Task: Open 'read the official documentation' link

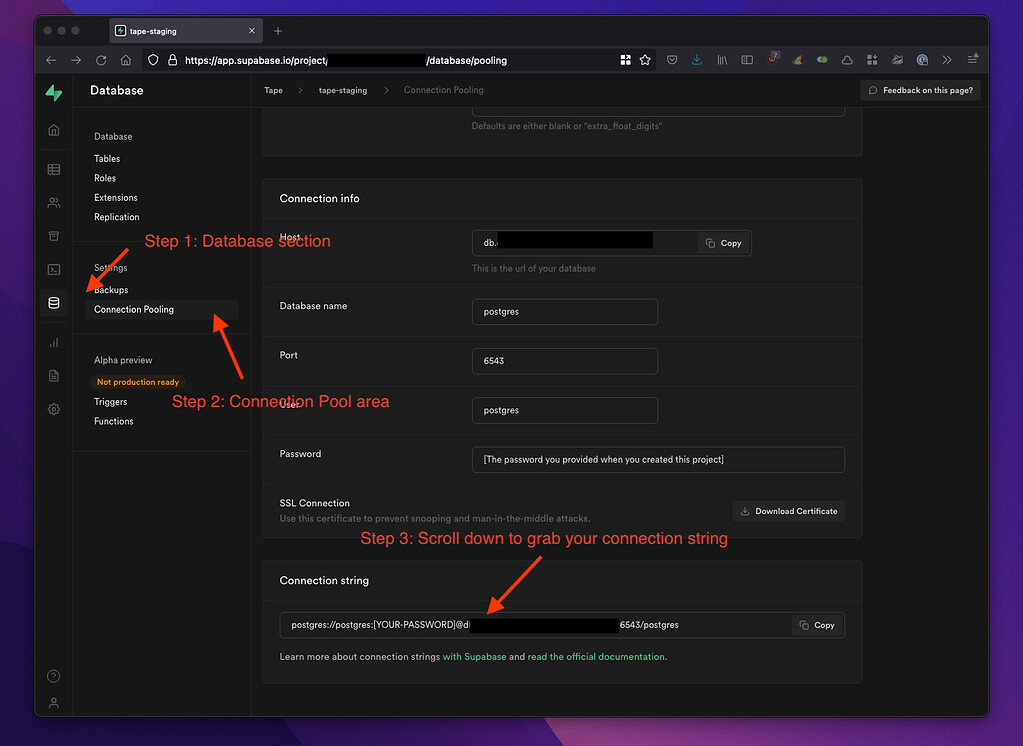Action: pyautogui.click(x=596, y=657)
